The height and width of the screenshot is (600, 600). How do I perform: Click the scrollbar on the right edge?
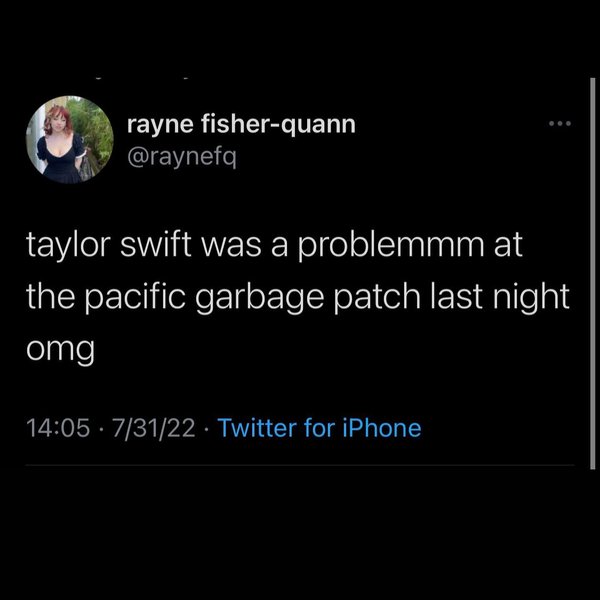click(x=592, y=274)
